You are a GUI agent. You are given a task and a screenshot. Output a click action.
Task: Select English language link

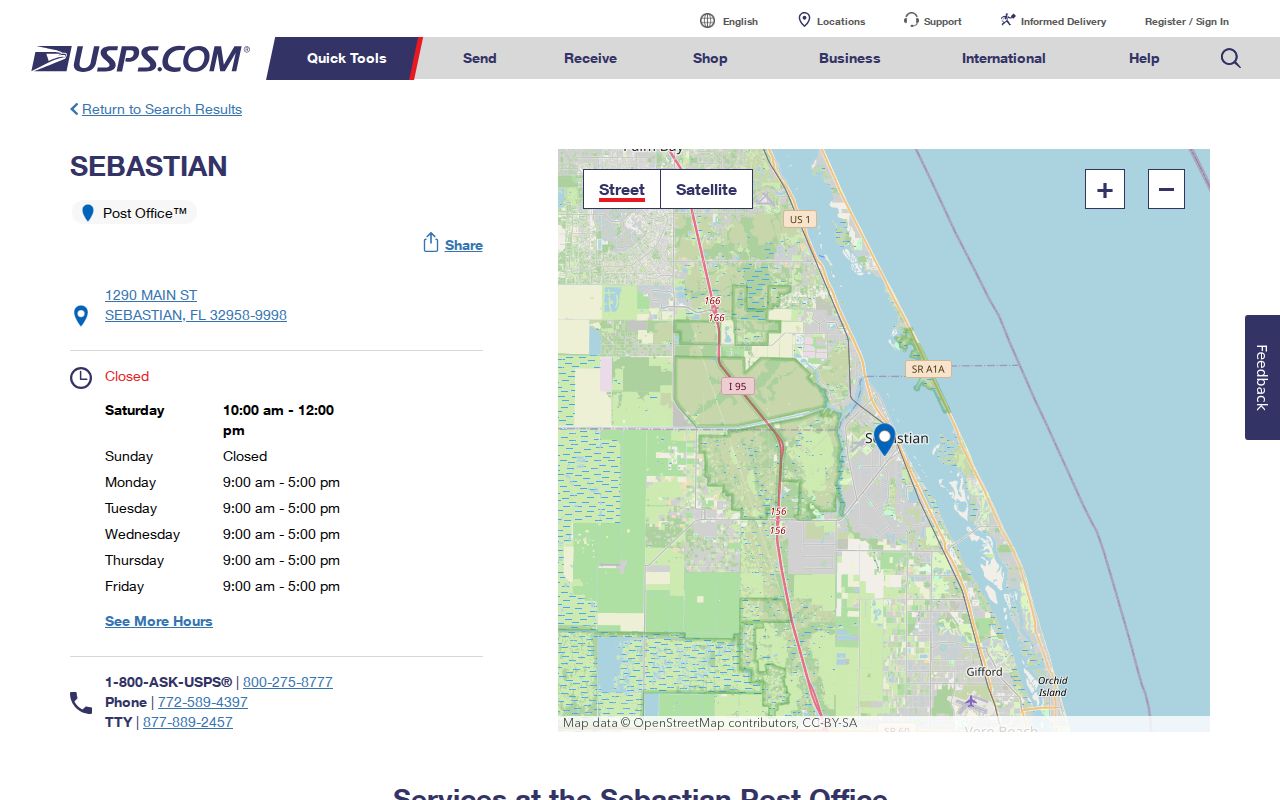tap(740, 21)
